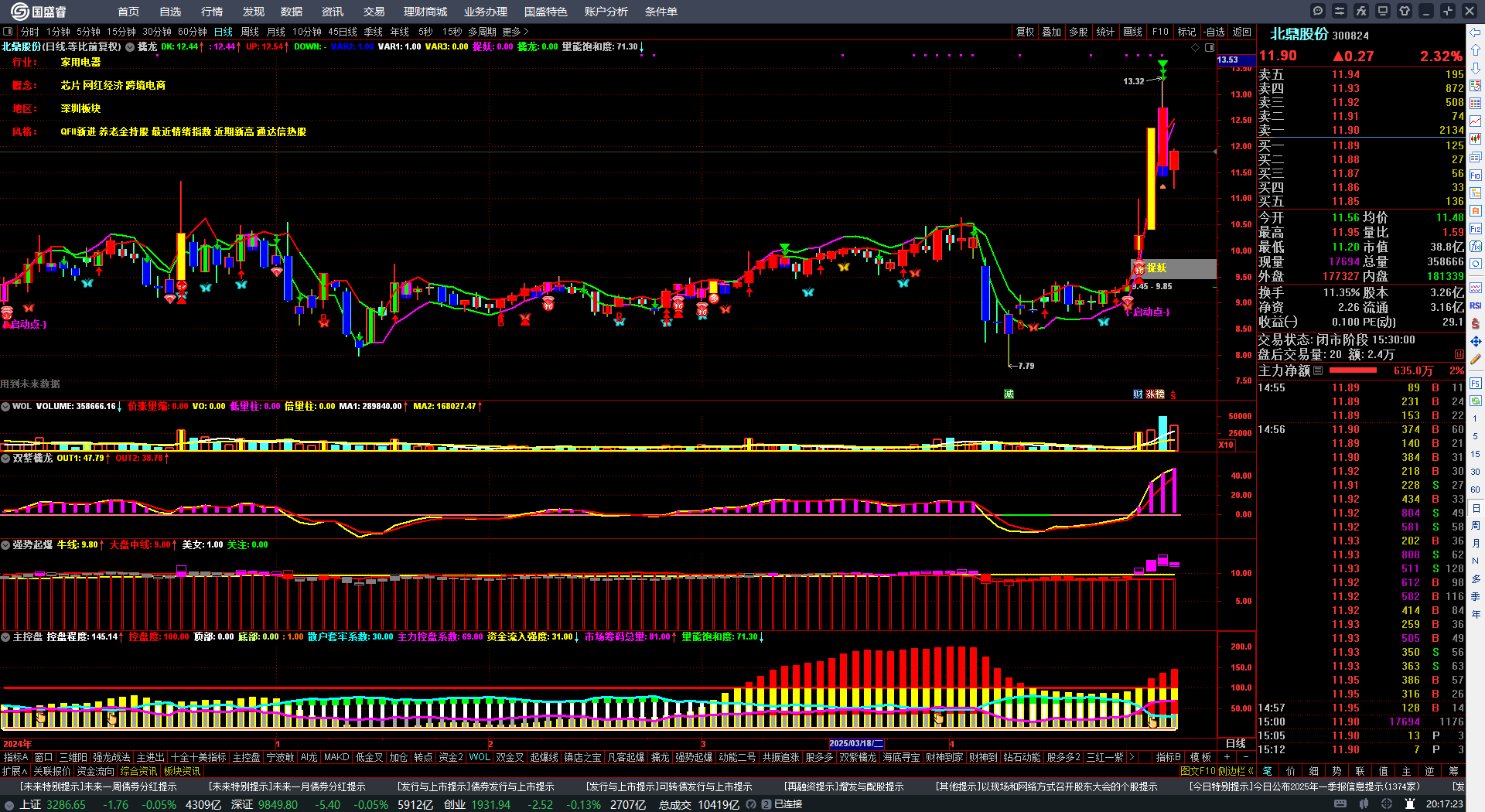1485x812 pixels.
Task: Click the Guosheng logo in top-left corner
Action: [38, 11]
